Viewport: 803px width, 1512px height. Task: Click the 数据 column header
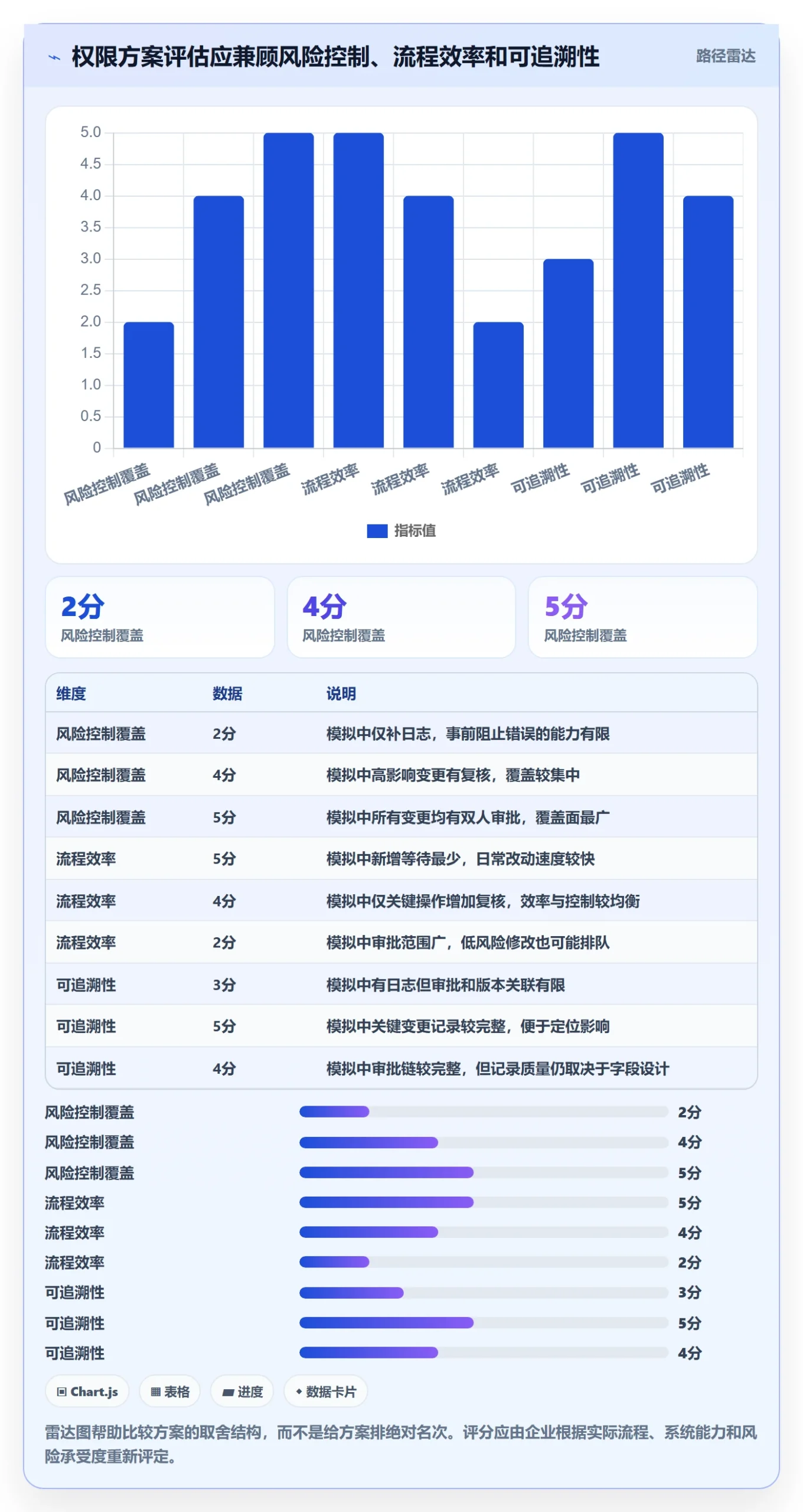tap(228, 693)
